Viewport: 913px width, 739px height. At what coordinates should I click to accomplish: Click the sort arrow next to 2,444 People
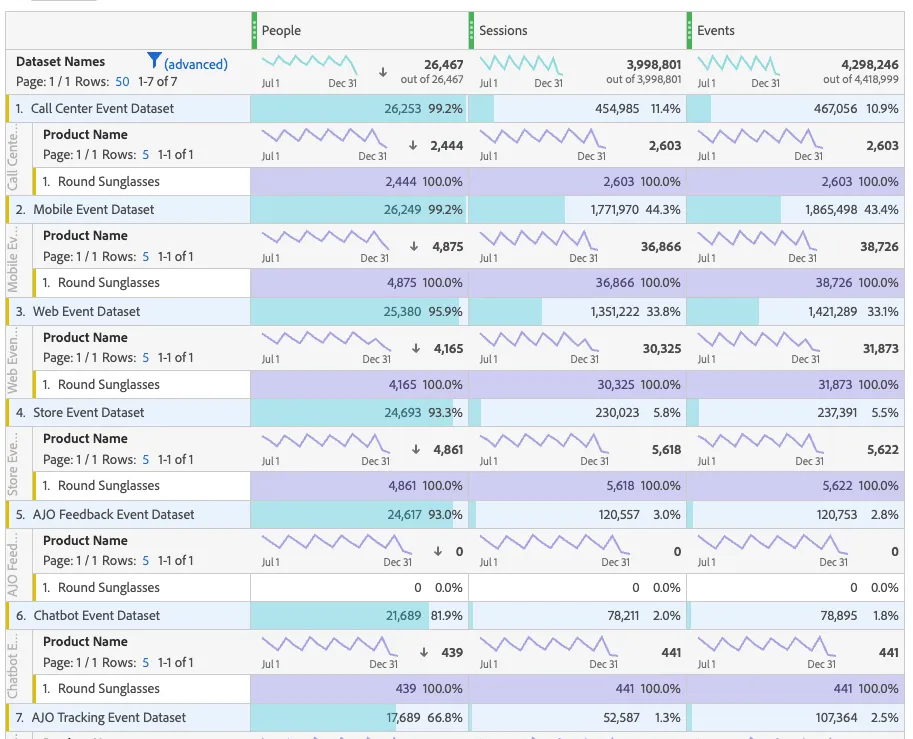pyautogui.click(x=413, y=146)
